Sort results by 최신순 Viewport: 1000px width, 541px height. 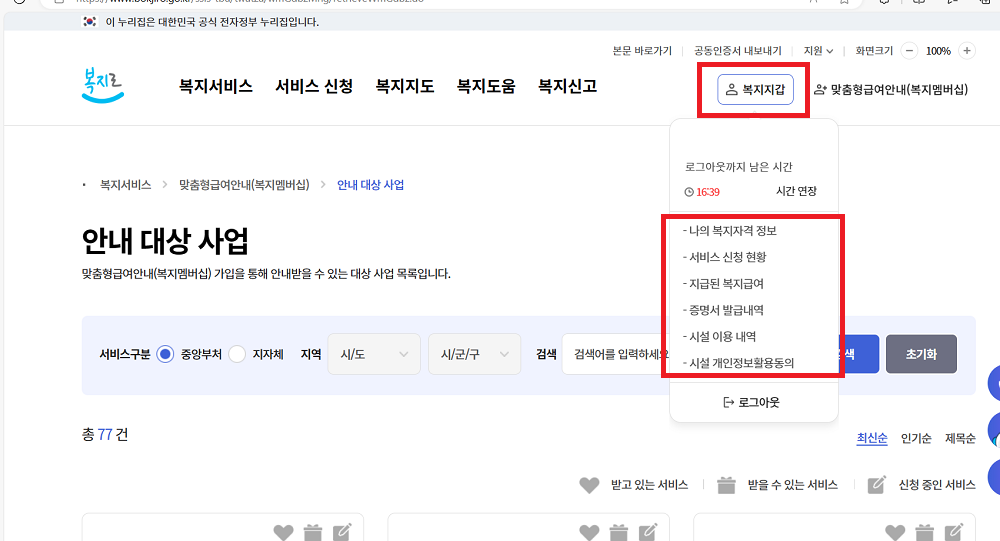coord(872,438)
